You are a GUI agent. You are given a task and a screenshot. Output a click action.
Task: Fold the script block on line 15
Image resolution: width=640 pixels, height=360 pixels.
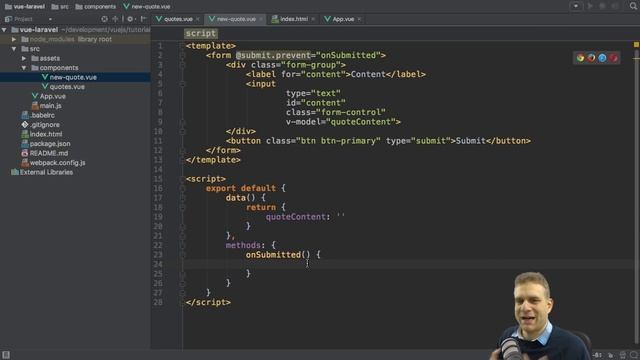[x=182, y=179]
